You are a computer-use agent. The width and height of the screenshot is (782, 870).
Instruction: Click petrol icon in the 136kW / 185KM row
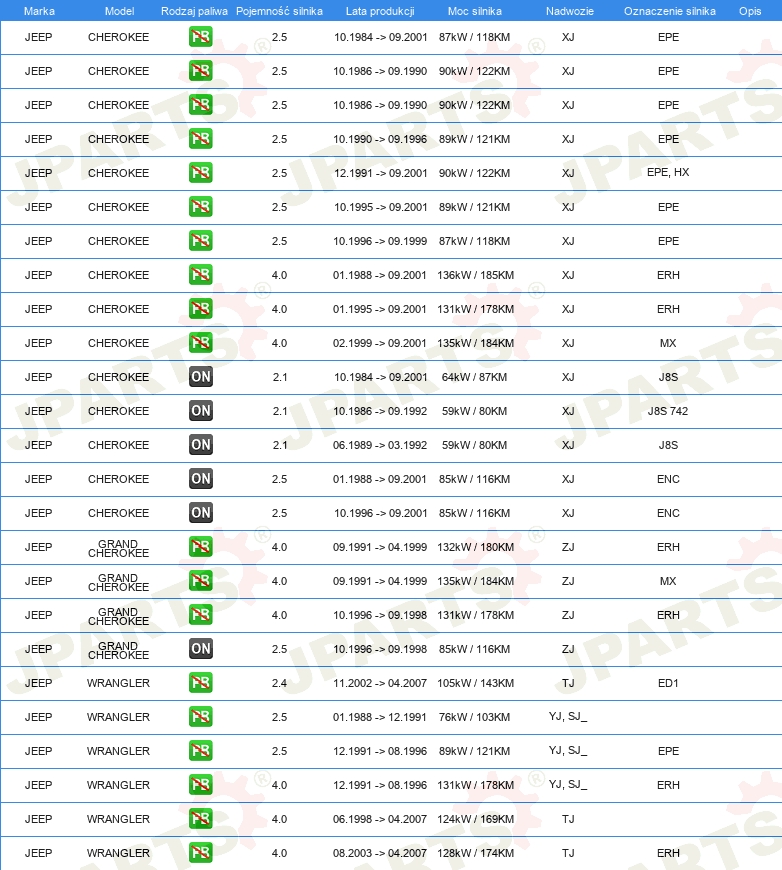pyautogui.click(x=200, y=275)
